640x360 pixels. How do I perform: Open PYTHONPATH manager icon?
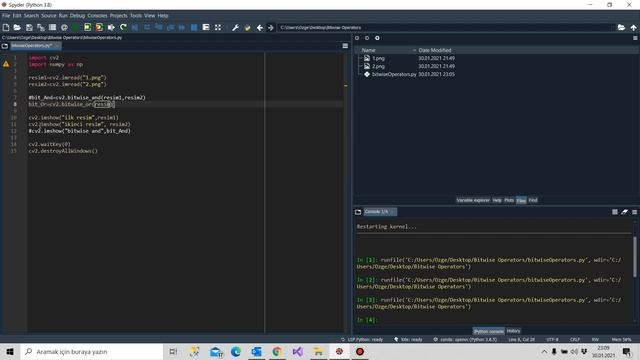coord(247,27)
